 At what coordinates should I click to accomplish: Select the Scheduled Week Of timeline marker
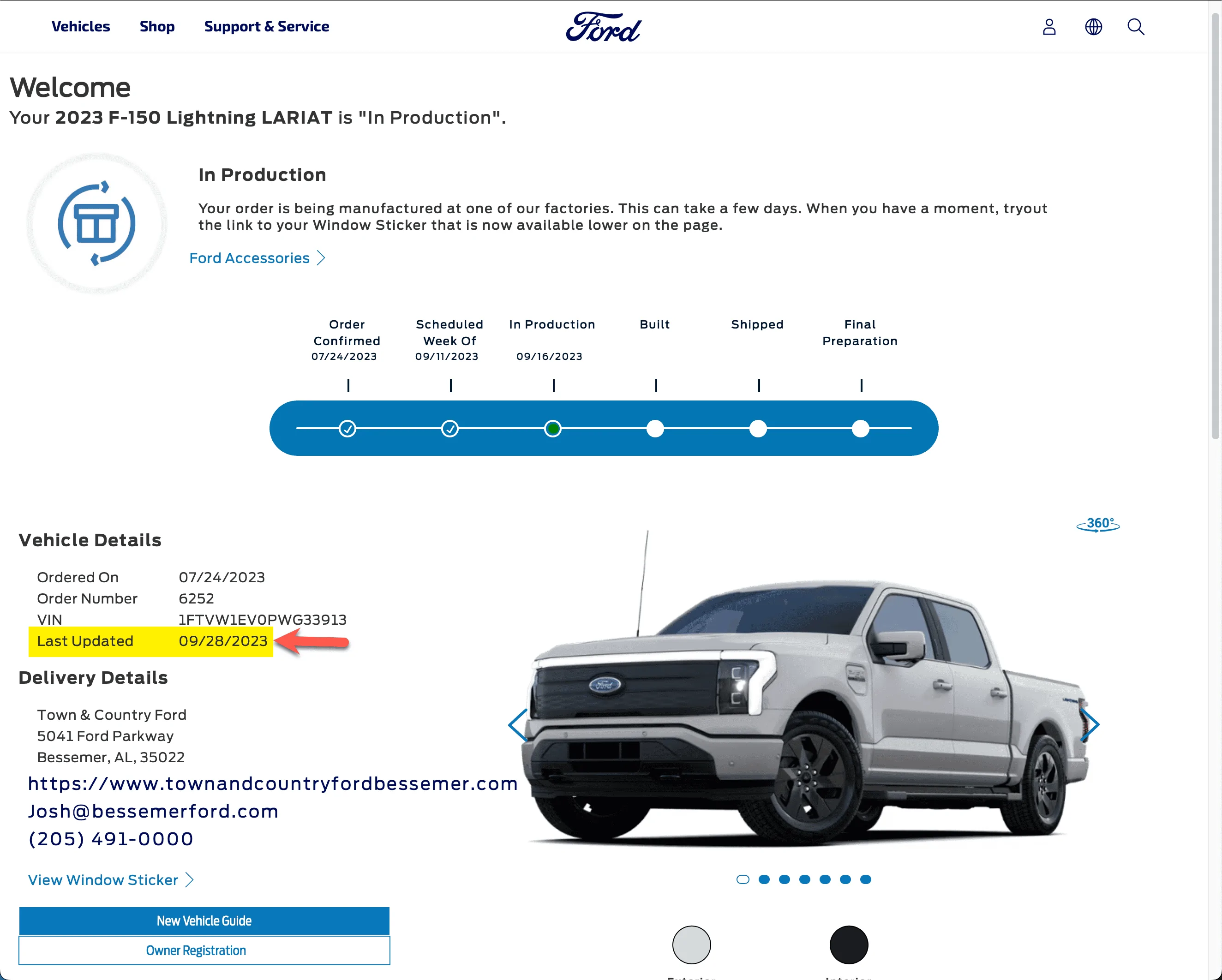click(x=450, y=429)
